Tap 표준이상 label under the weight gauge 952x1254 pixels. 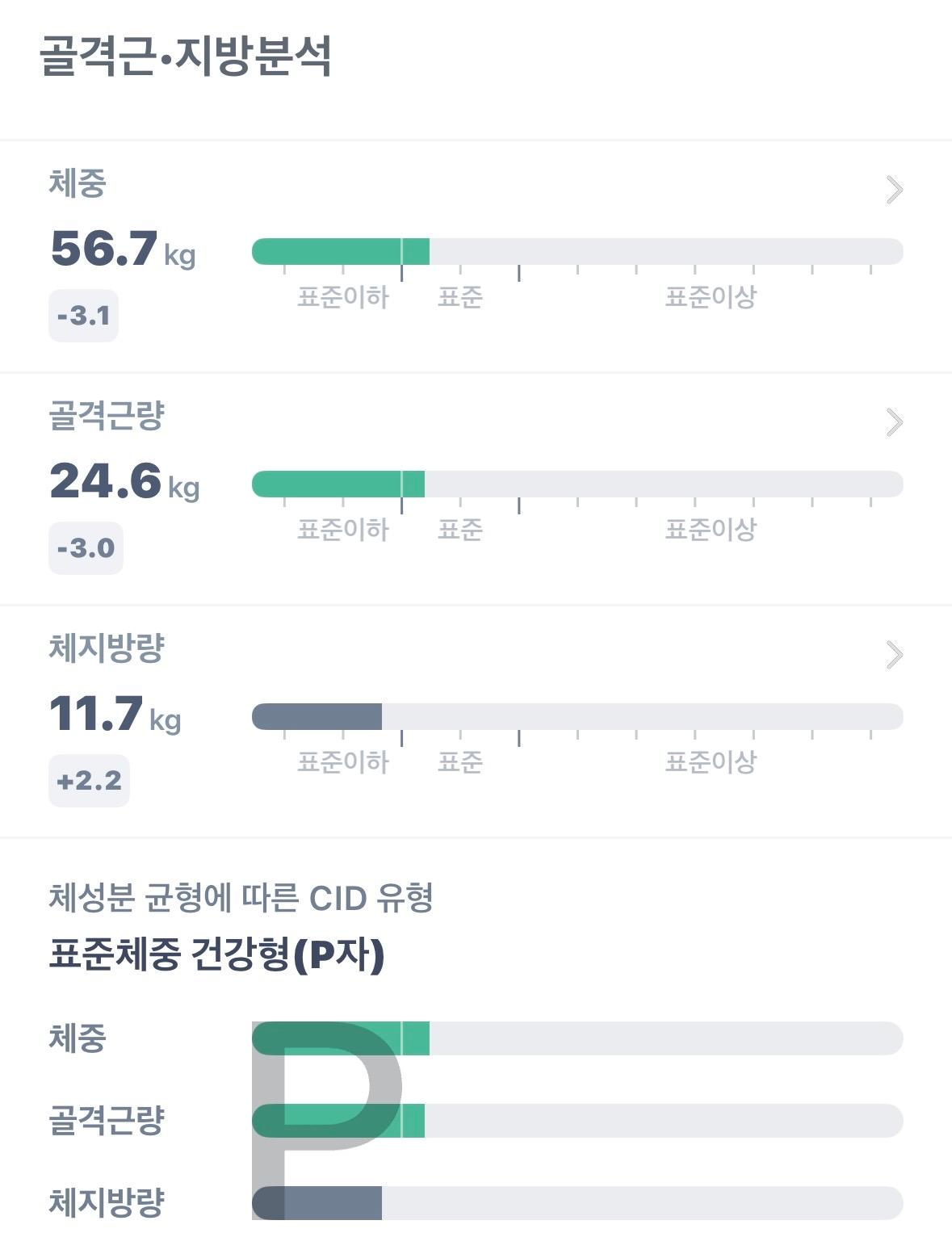pos(710,297)
